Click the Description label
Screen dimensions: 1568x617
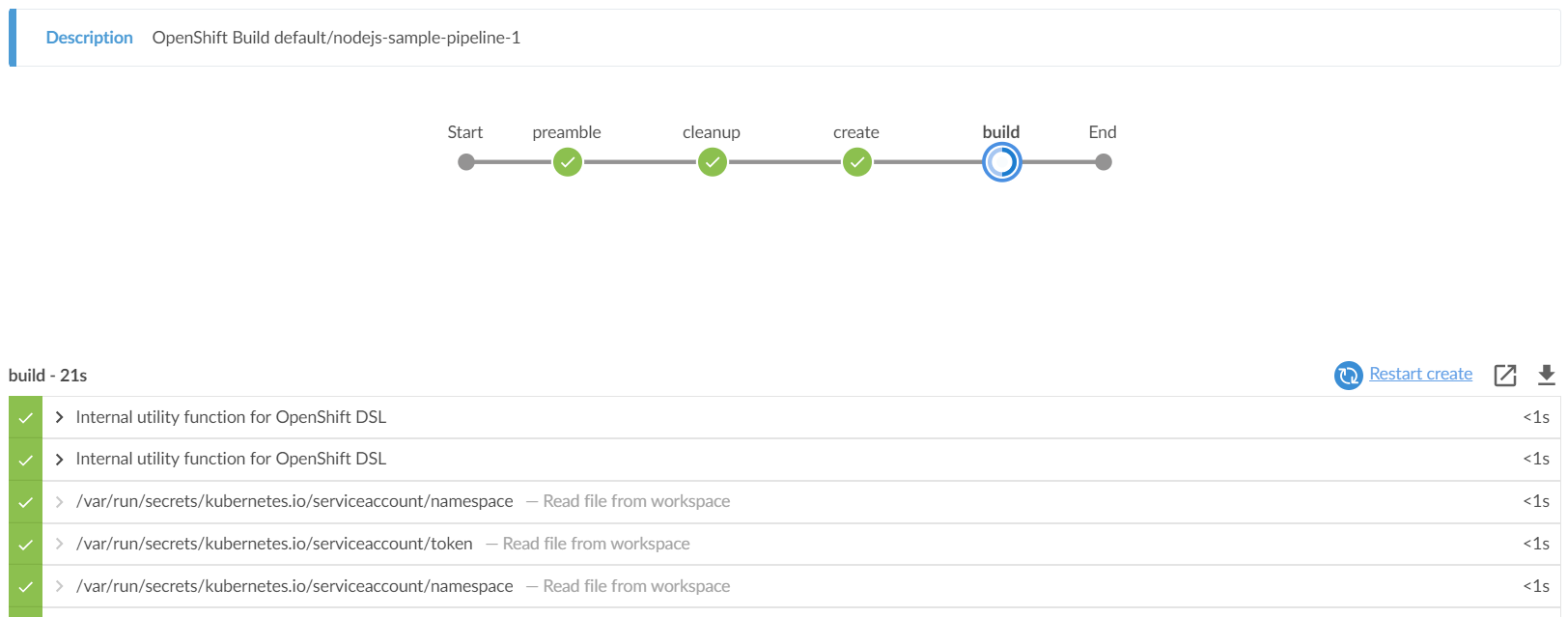point(90,38)
